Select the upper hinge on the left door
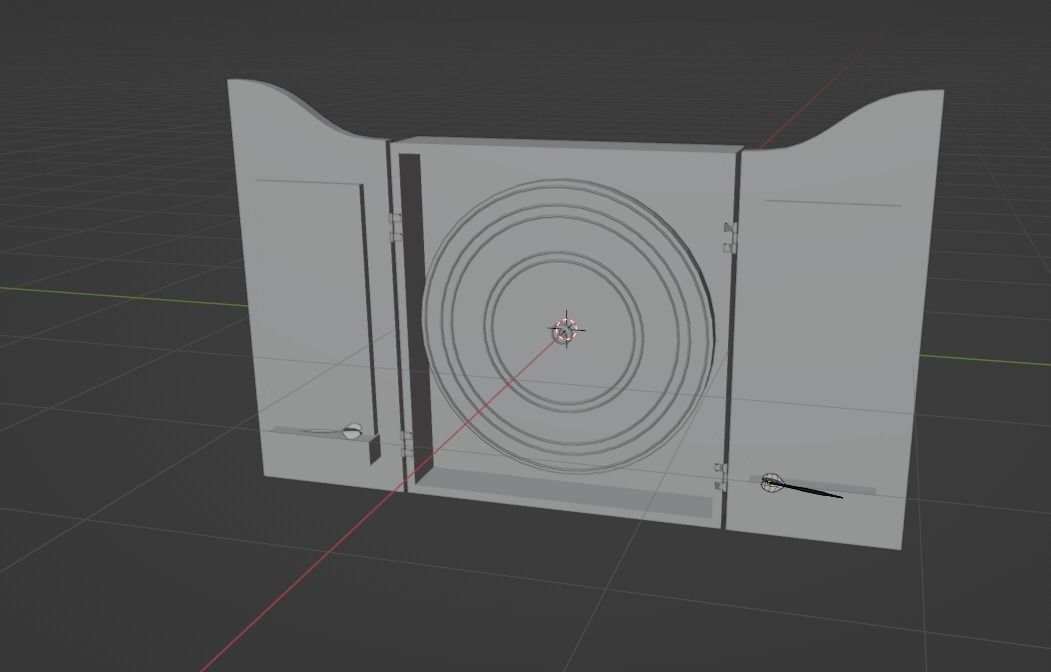The image size is (1051, 672). click(x=395, y=227)
